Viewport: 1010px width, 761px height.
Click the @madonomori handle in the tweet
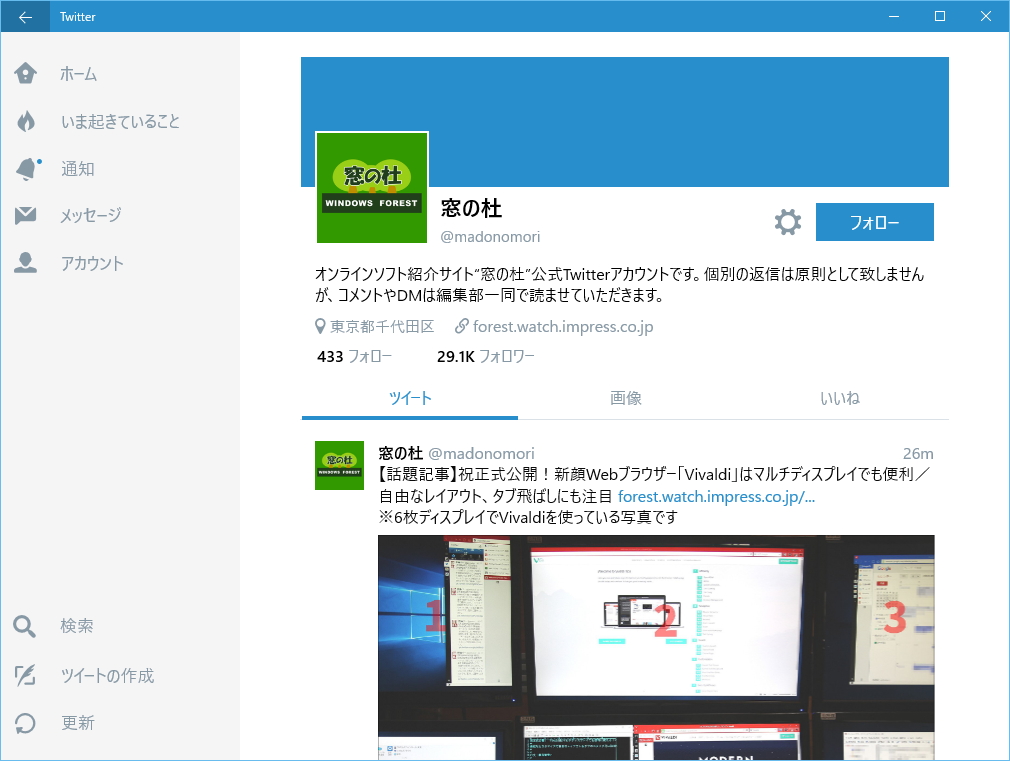[481, 454]
